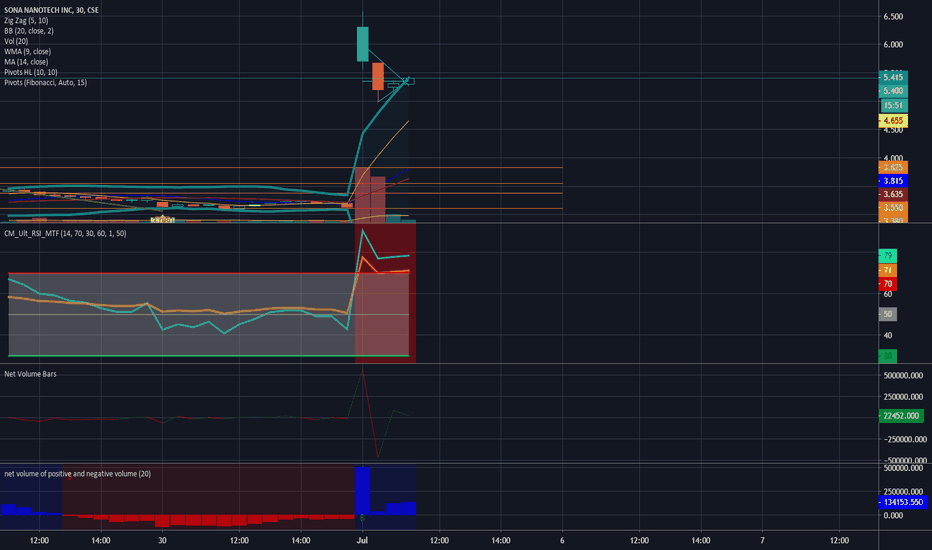Click the 0.000 axis label in bottom pane
The width and height of the screenshot is (932, 550).
(893, 516)
